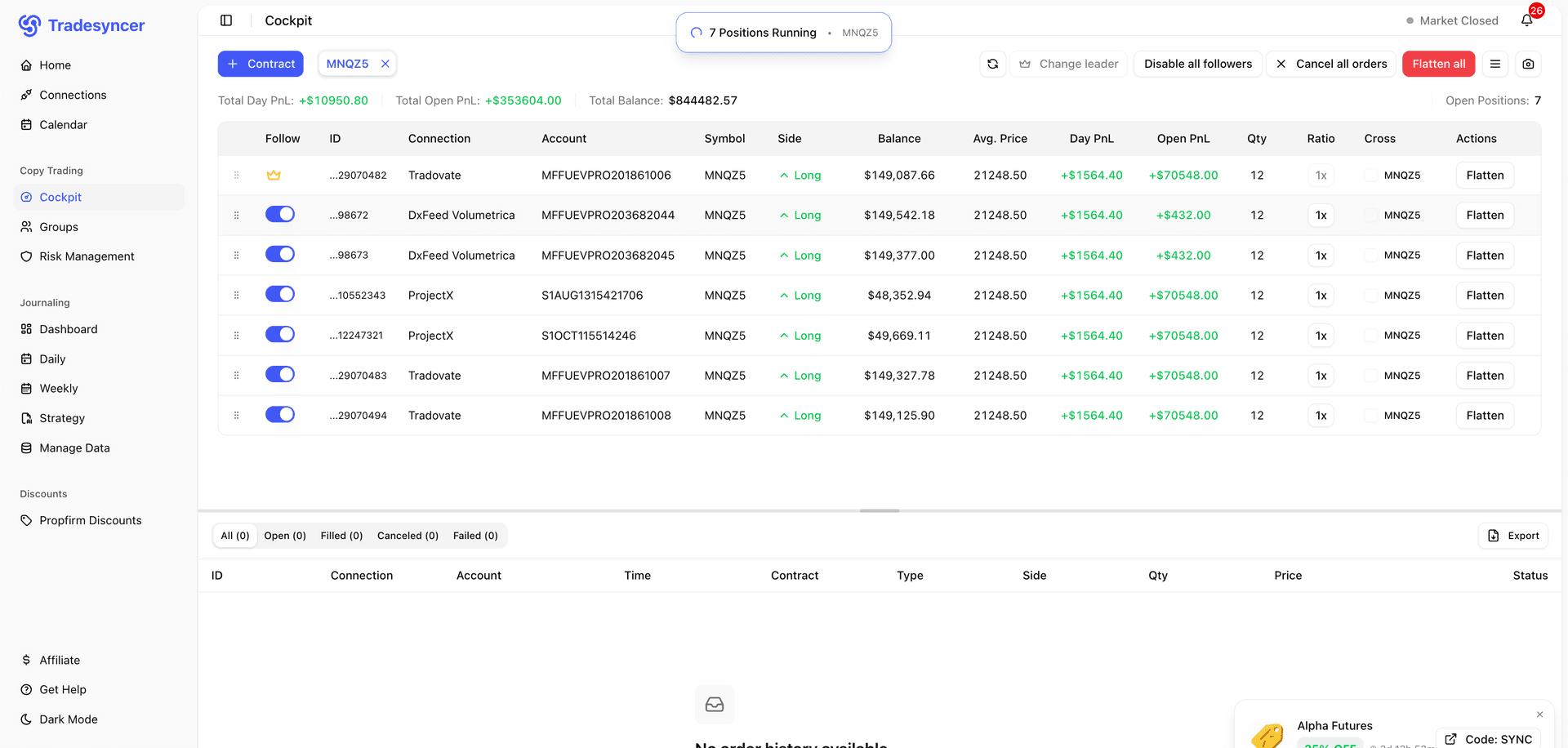Click the Tradesyncer logo
The height and width of the screenshot is (748, 1568).
[x=81, y=24]
